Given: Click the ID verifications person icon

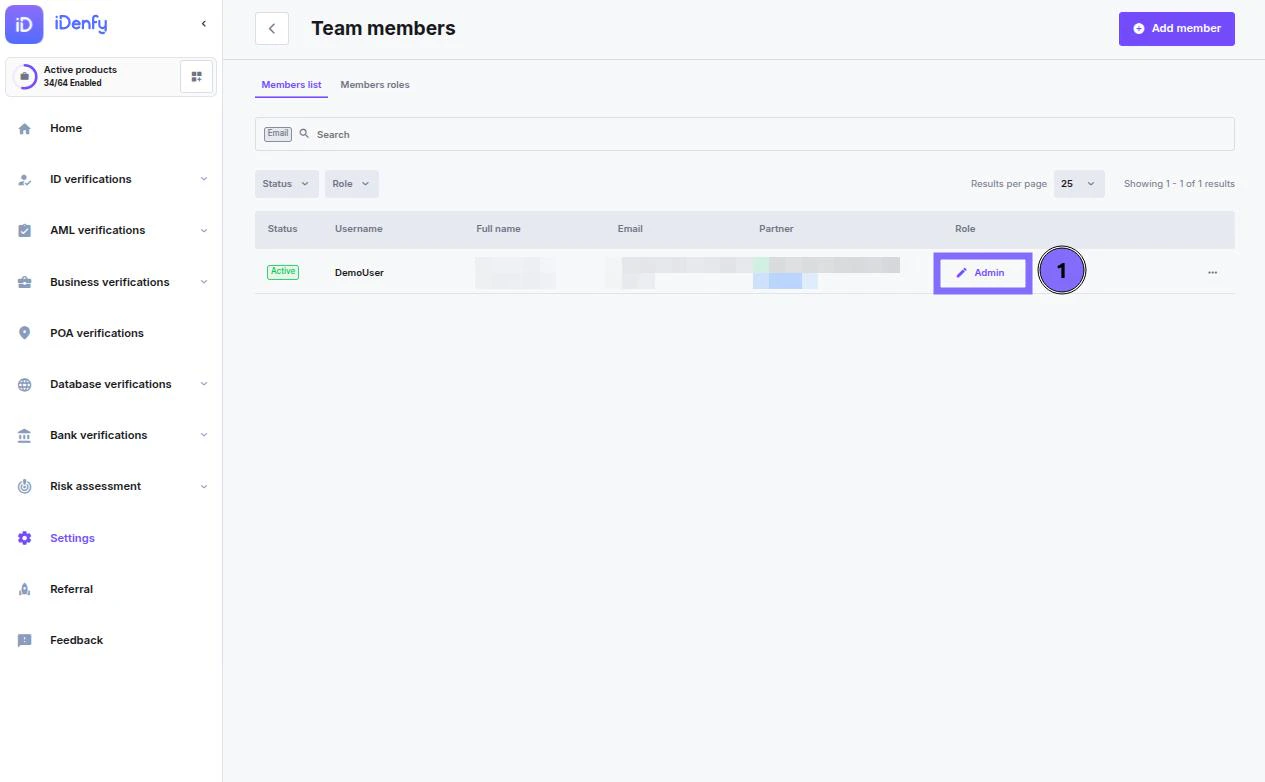Looking at the screenshot, I should pos(25,180).
